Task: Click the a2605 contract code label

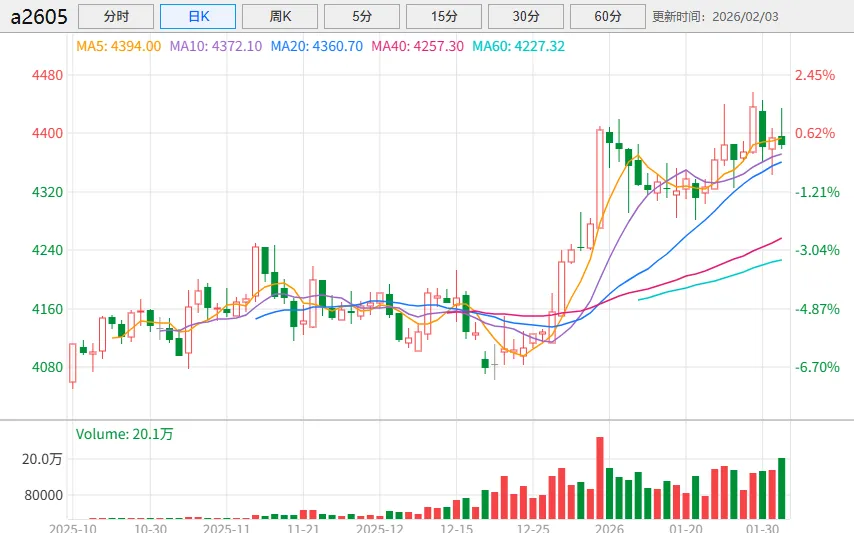Action: pos(39,17)
